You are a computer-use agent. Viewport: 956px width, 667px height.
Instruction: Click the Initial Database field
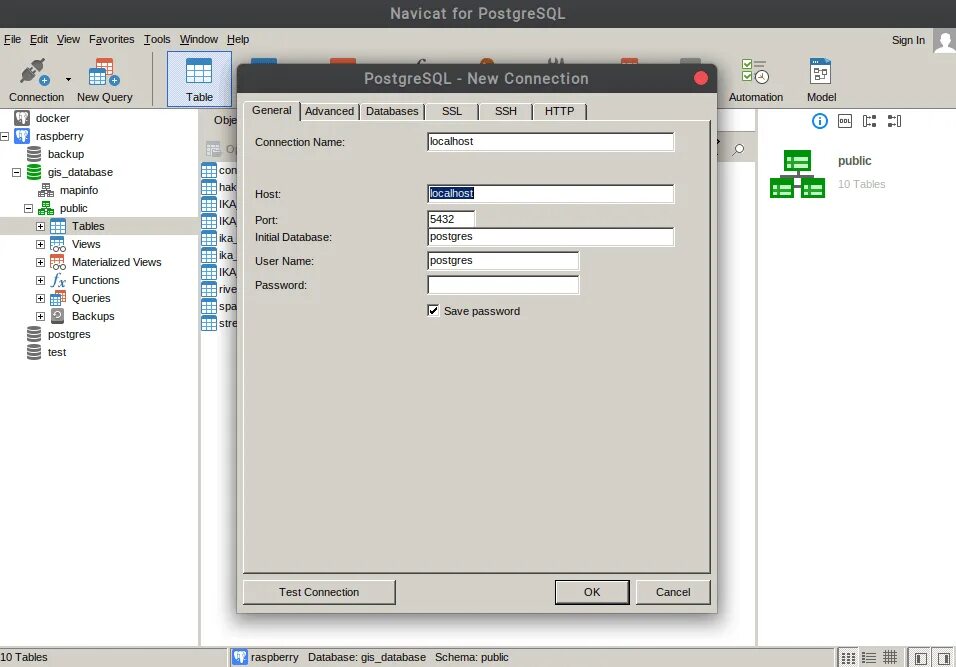pos(551,237)
